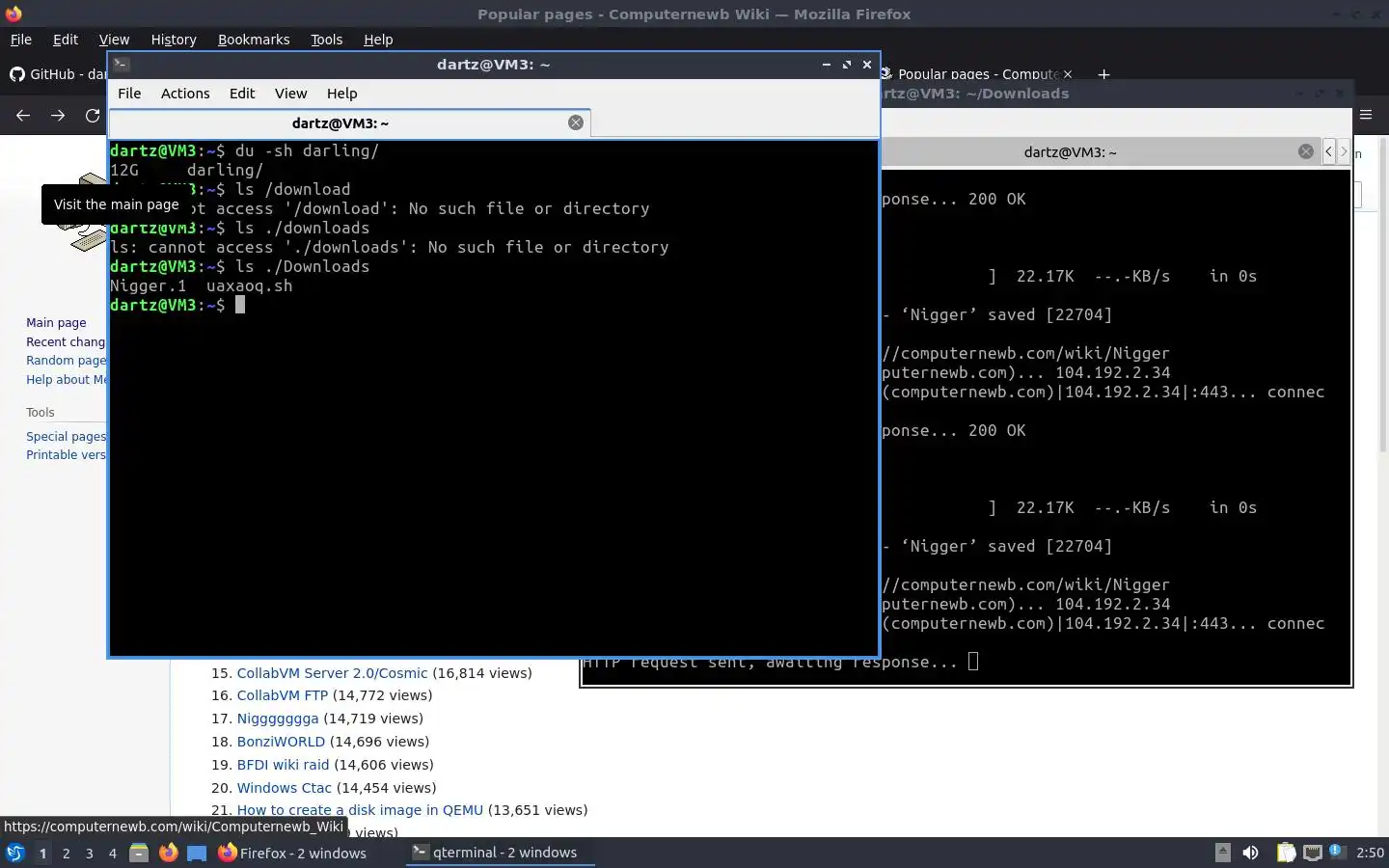This screenshot has height=868, width=1389.
Task: Open the Firefox Bookmarks menu
Action: 254,40
